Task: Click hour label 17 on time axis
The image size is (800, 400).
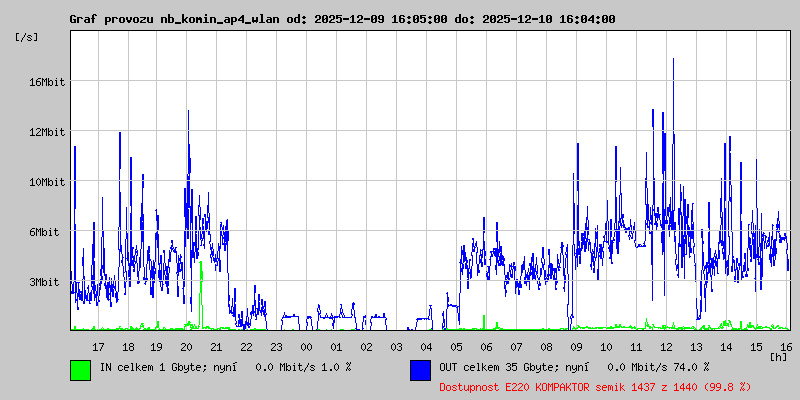Action: (x=98, y=347)
